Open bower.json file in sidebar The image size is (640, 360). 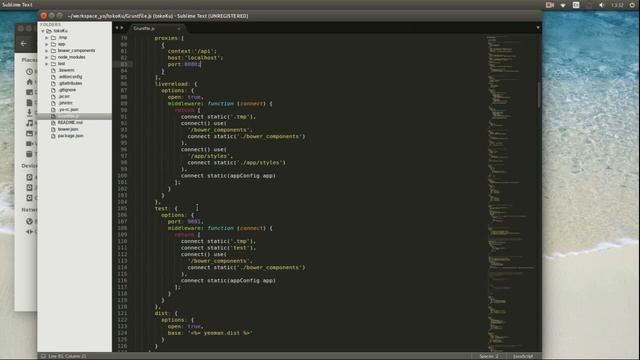click(x=68, y=129)
